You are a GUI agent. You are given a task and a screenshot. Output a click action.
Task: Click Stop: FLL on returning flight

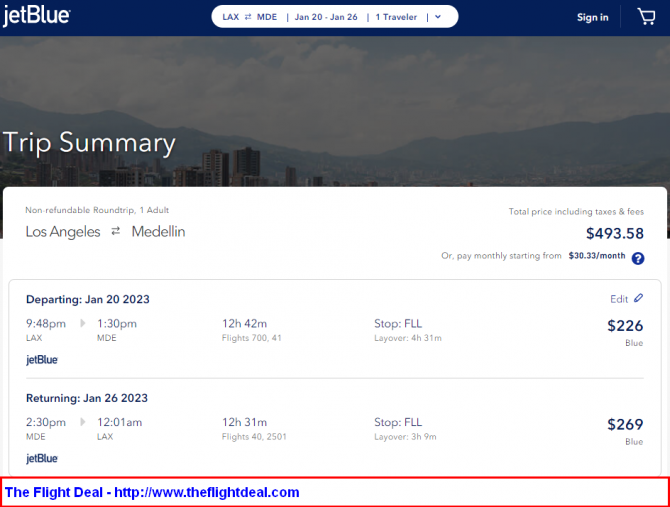398,422
